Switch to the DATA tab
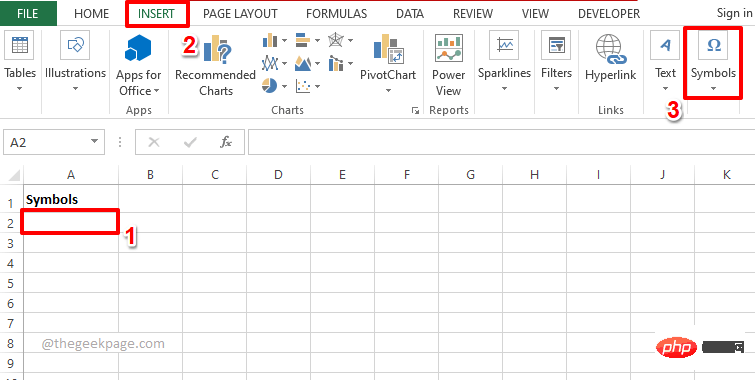755x380 pixels. click(410, 13)
